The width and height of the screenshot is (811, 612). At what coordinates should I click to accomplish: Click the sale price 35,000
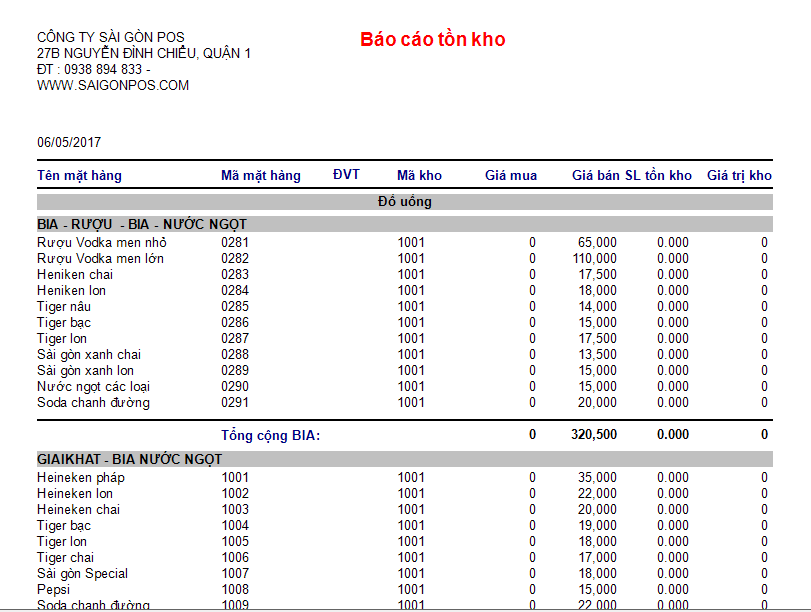tap(597, 477)
